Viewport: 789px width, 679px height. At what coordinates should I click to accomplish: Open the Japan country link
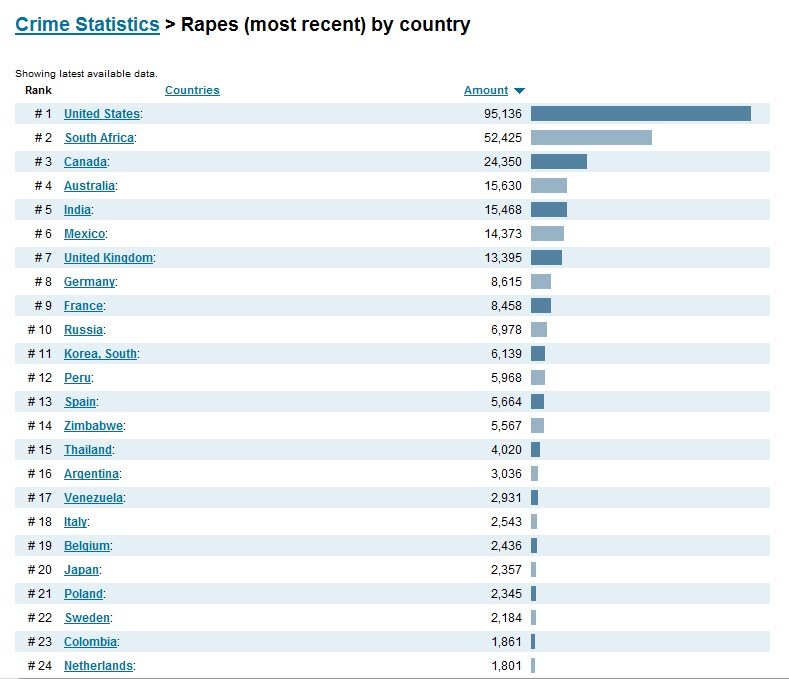(82, 570)
